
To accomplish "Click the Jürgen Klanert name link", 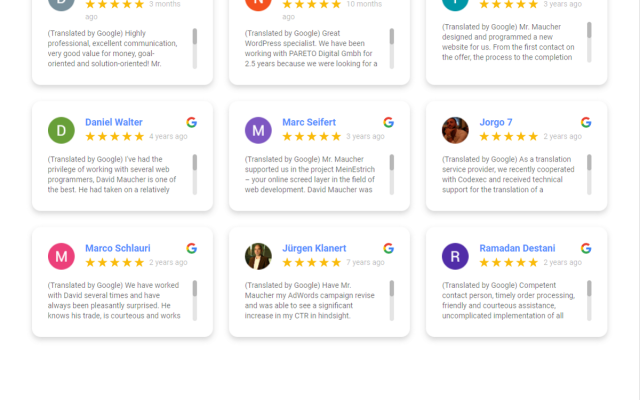I will (x=314, y=248).
